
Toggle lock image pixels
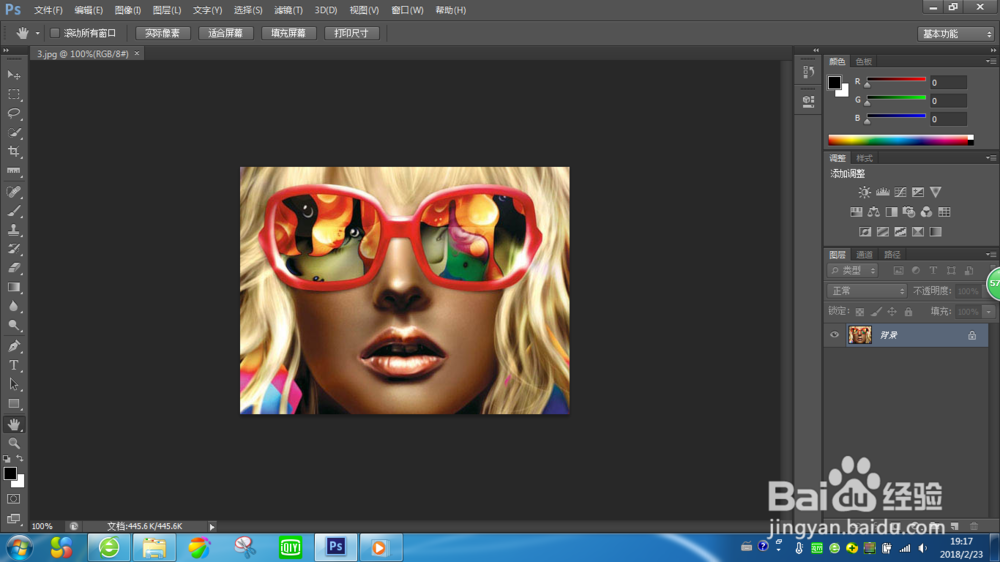[x=876, y=312]
